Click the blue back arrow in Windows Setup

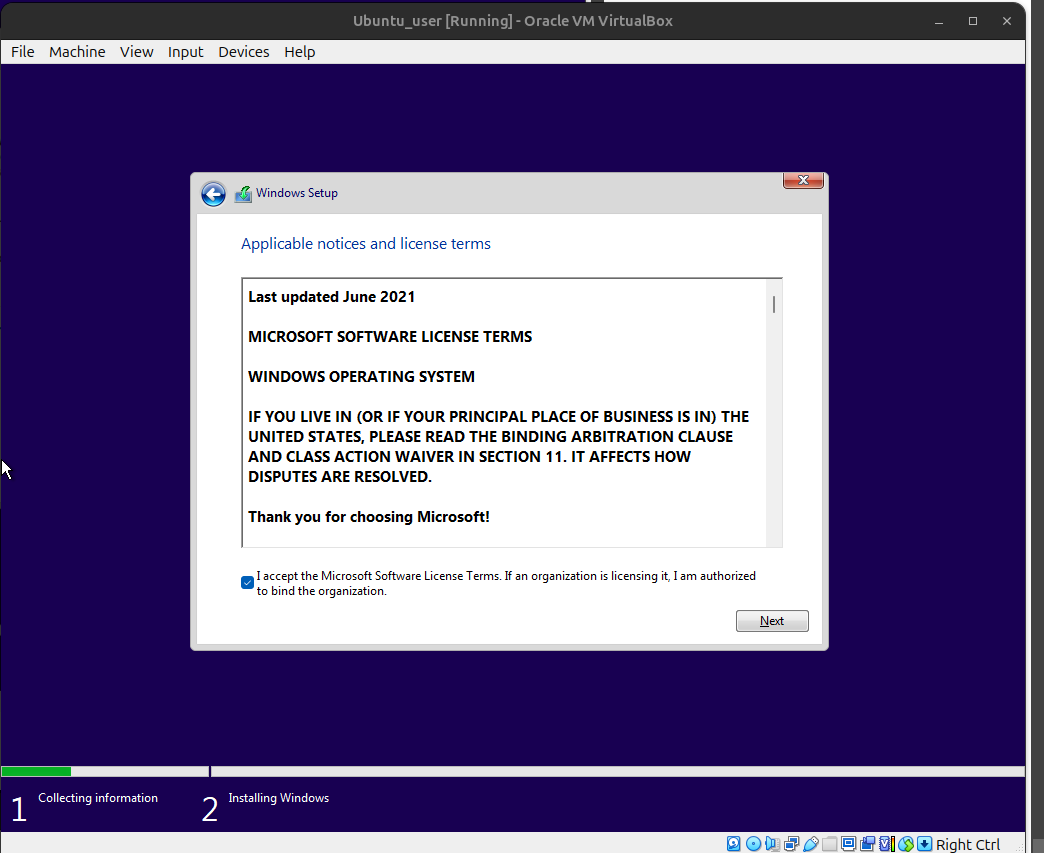pyautogui.click(x=213, y=194)
